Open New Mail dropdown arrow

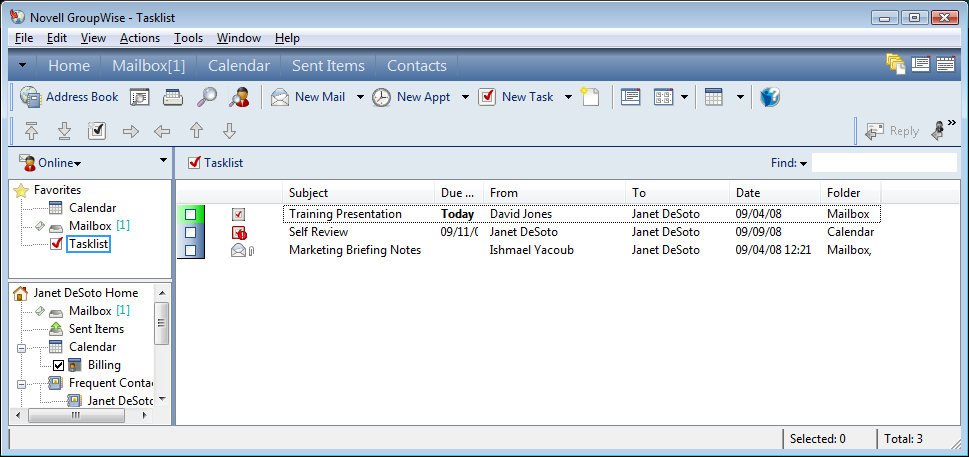tap(360, 98)
